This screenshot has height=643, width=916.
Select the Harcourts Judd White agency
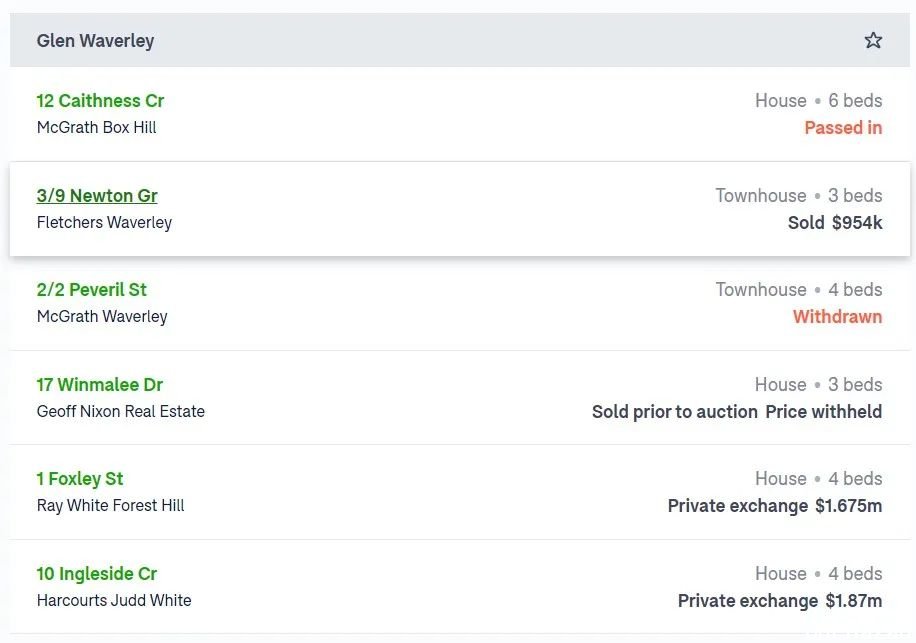[114, 600]
